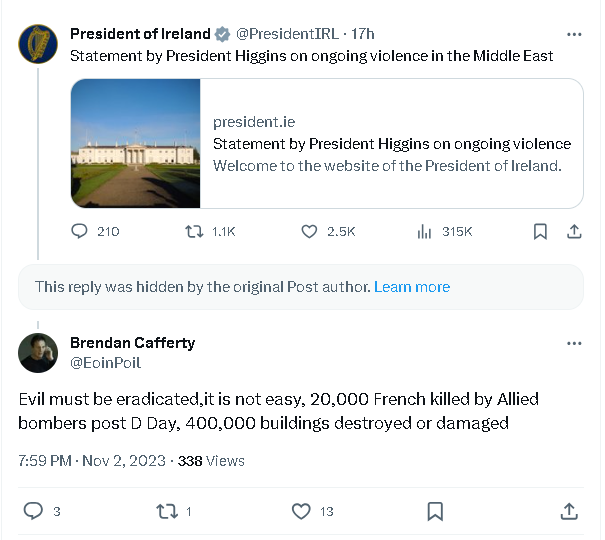Like Brendan Cafferty's reply
The height and width of the screenshot is (540, 605).
coord(301,511)
